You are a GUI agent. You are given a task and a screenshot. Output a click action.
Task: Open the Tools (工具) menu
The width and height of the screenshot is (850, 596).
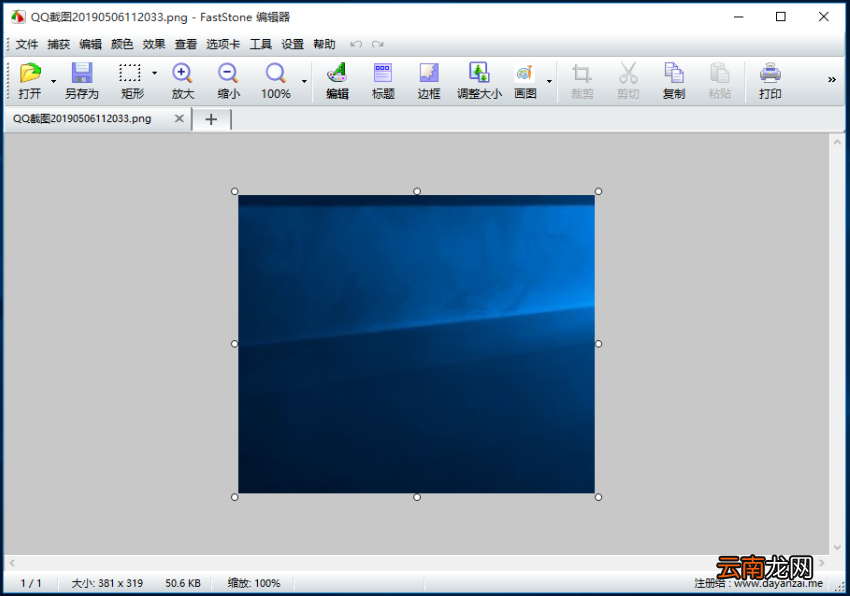[x=260, y=44]
